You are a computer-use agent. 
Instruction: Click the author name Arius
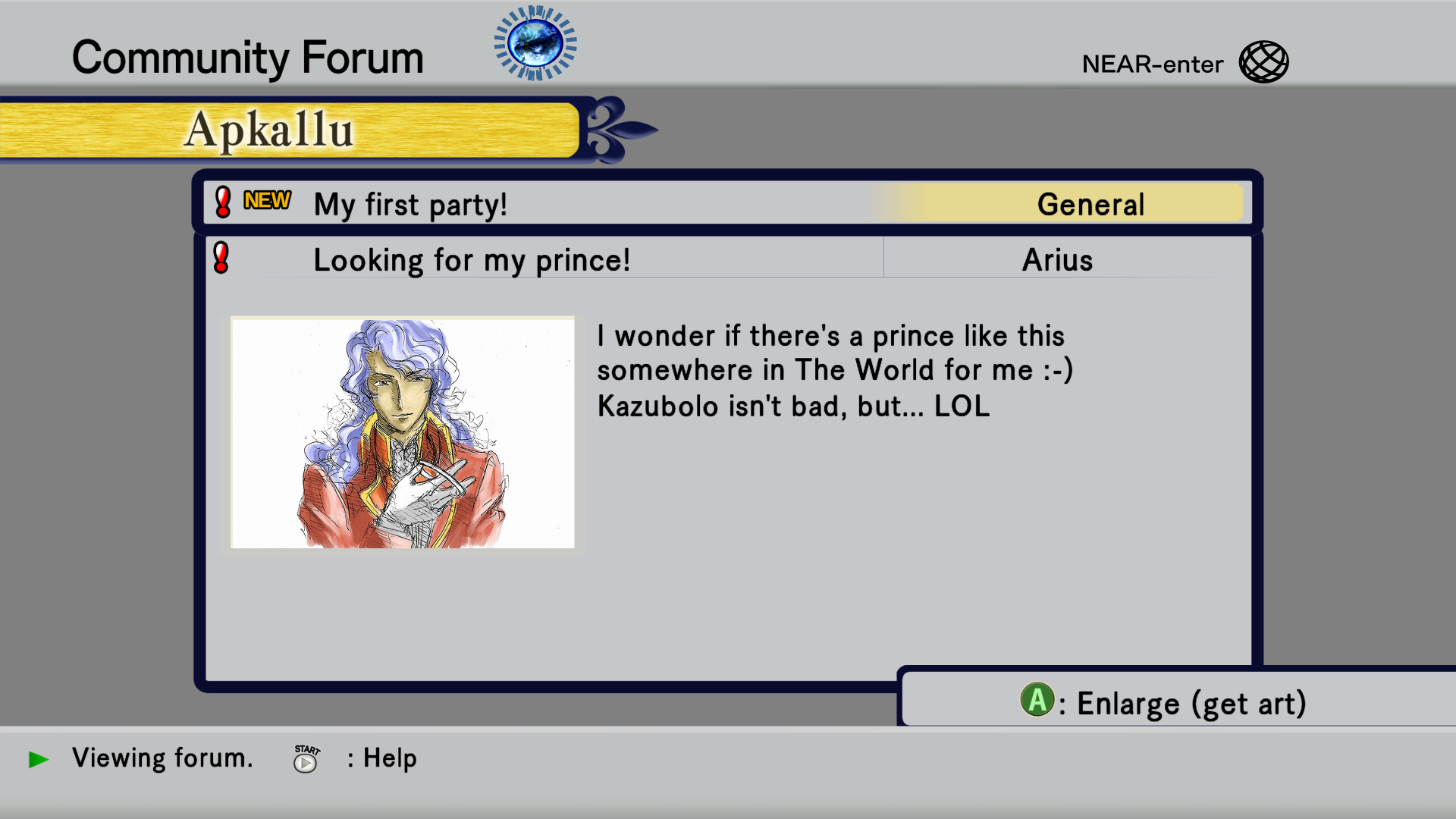point(1057,260)
